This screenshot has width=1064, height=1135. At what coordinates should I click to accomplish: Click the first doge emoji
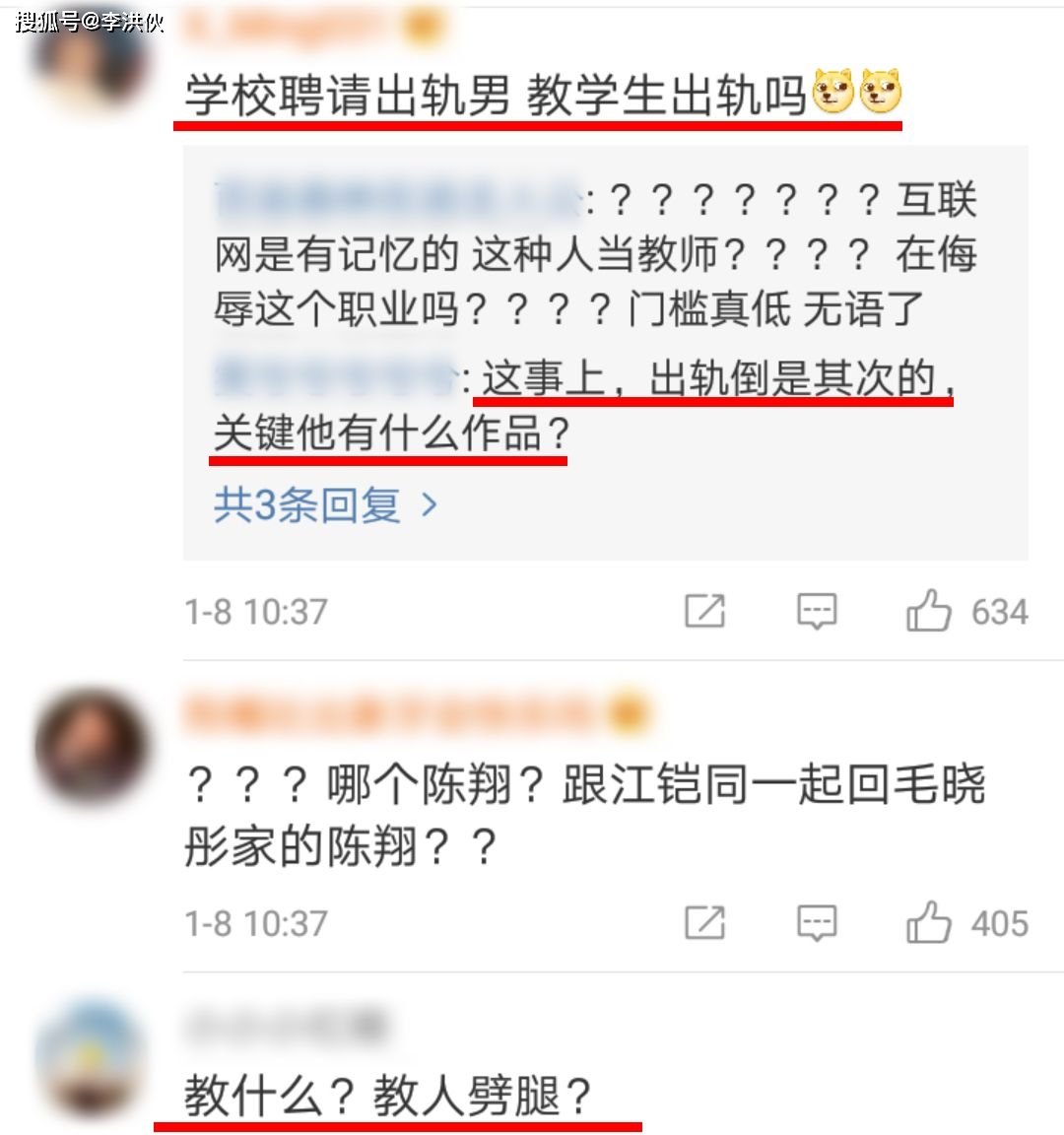click(x=833, y=92)
